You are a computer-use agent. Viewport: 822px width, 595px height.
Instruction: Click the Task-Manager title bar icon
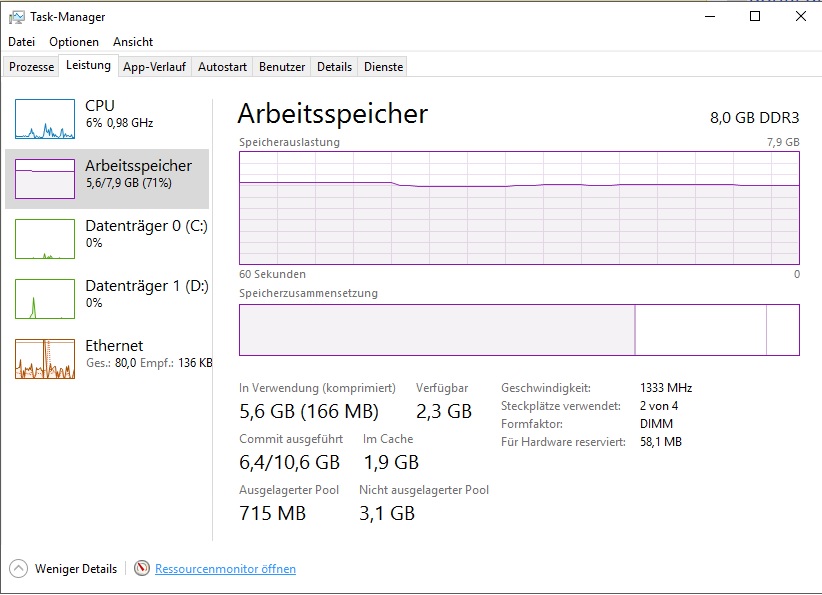click(x=17, y=17)
